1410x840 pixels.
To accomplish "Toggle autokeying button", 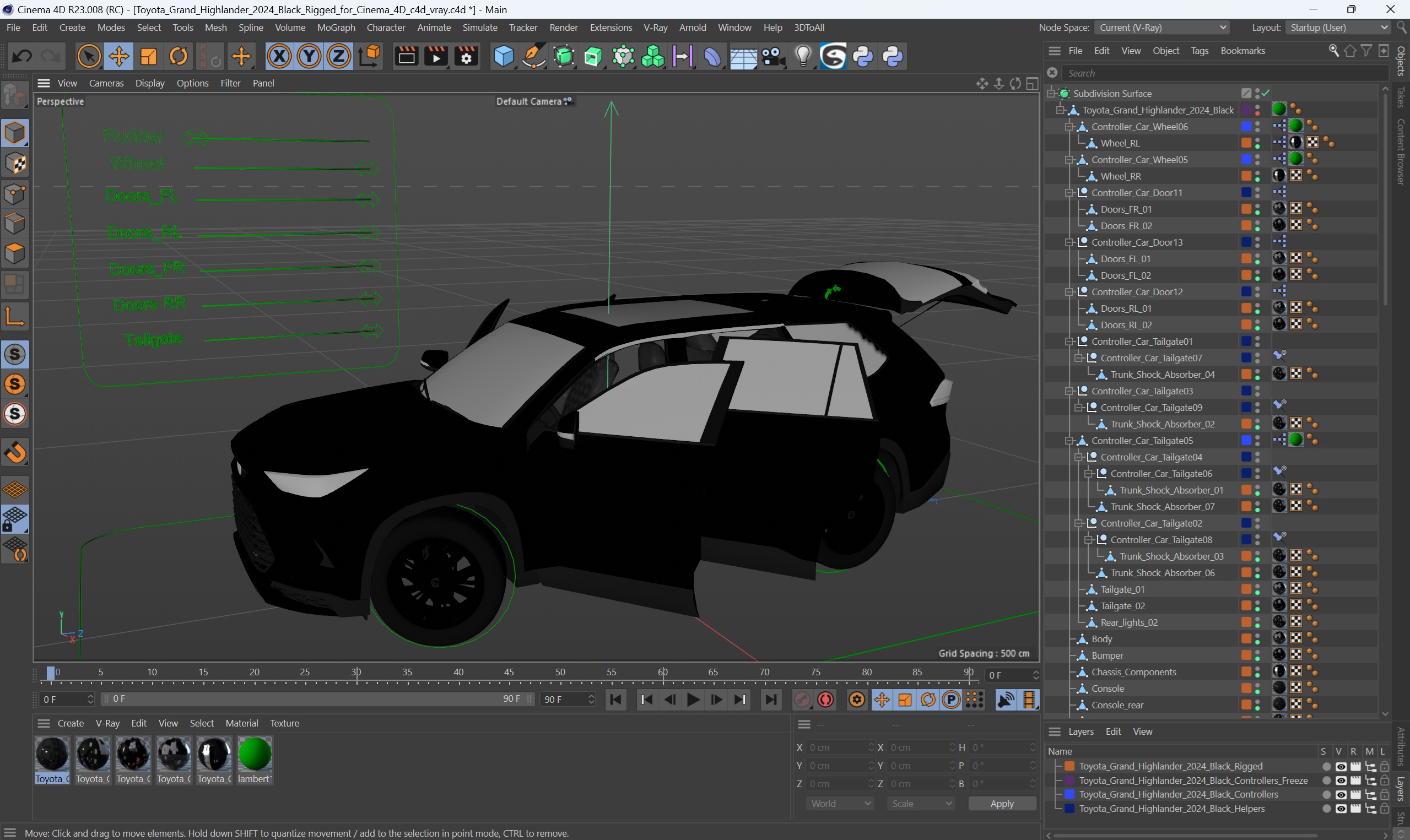I will tap(826, 700).
